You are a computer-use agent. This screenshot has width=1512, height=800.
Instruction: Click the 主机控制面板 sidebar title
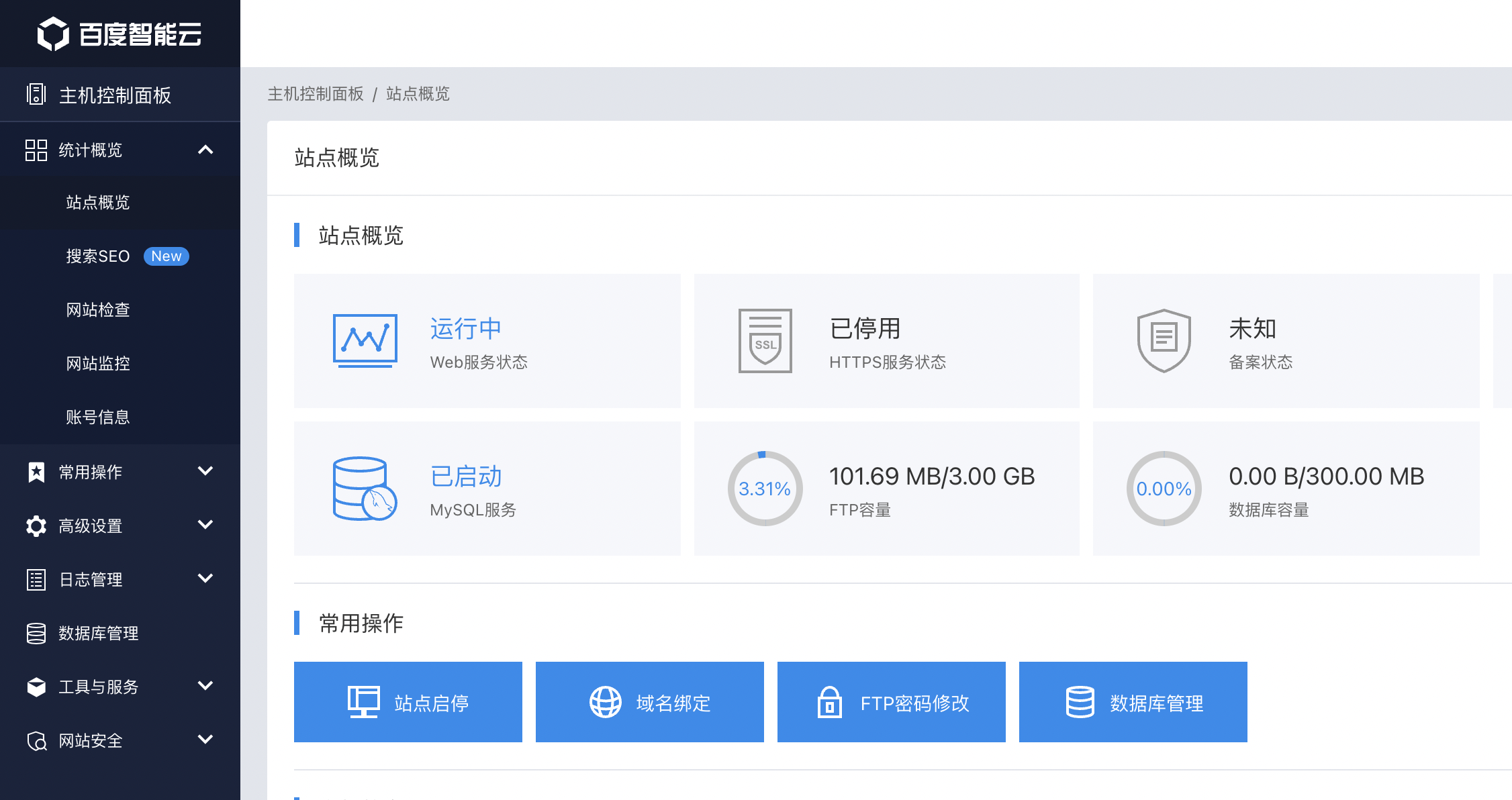[x=115, y=95]
